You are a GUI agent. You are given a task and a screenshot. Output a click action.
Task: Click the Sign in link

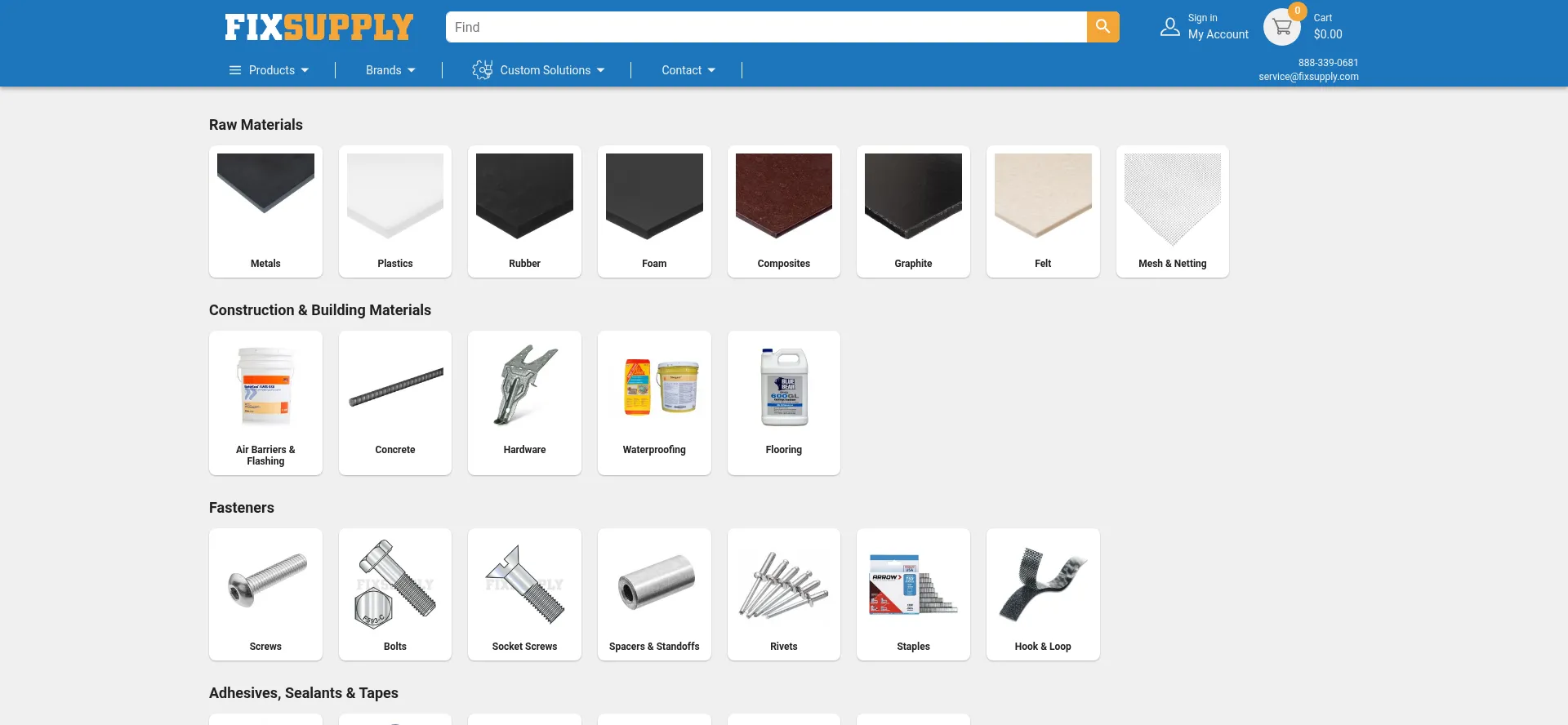(x=1202, y=18)
